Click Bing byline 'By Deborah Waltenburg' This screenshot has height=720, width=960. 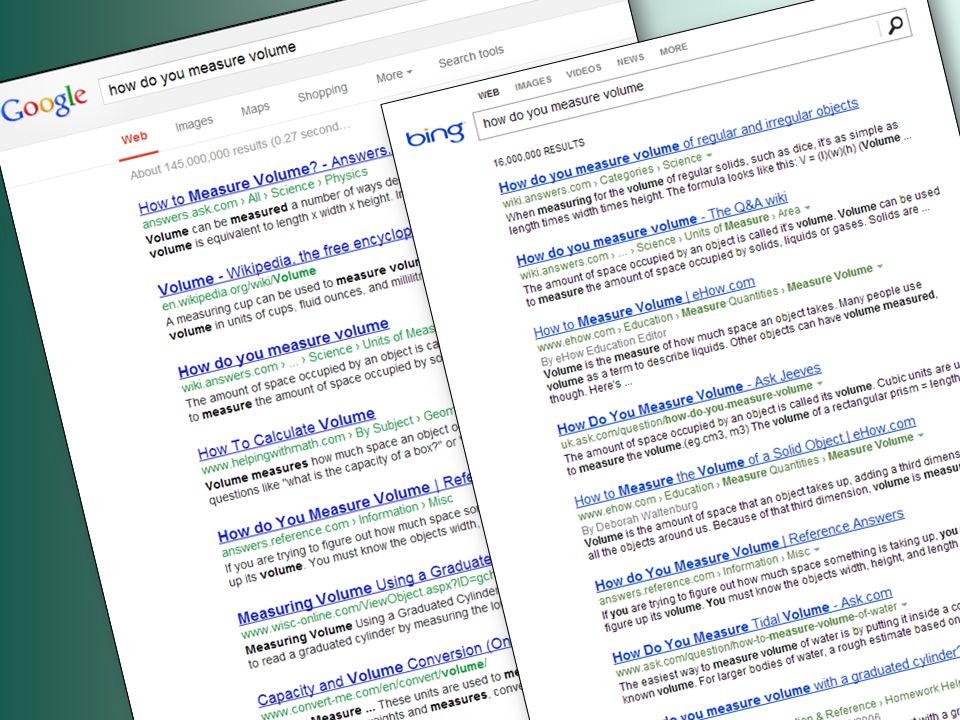point(639,516)
